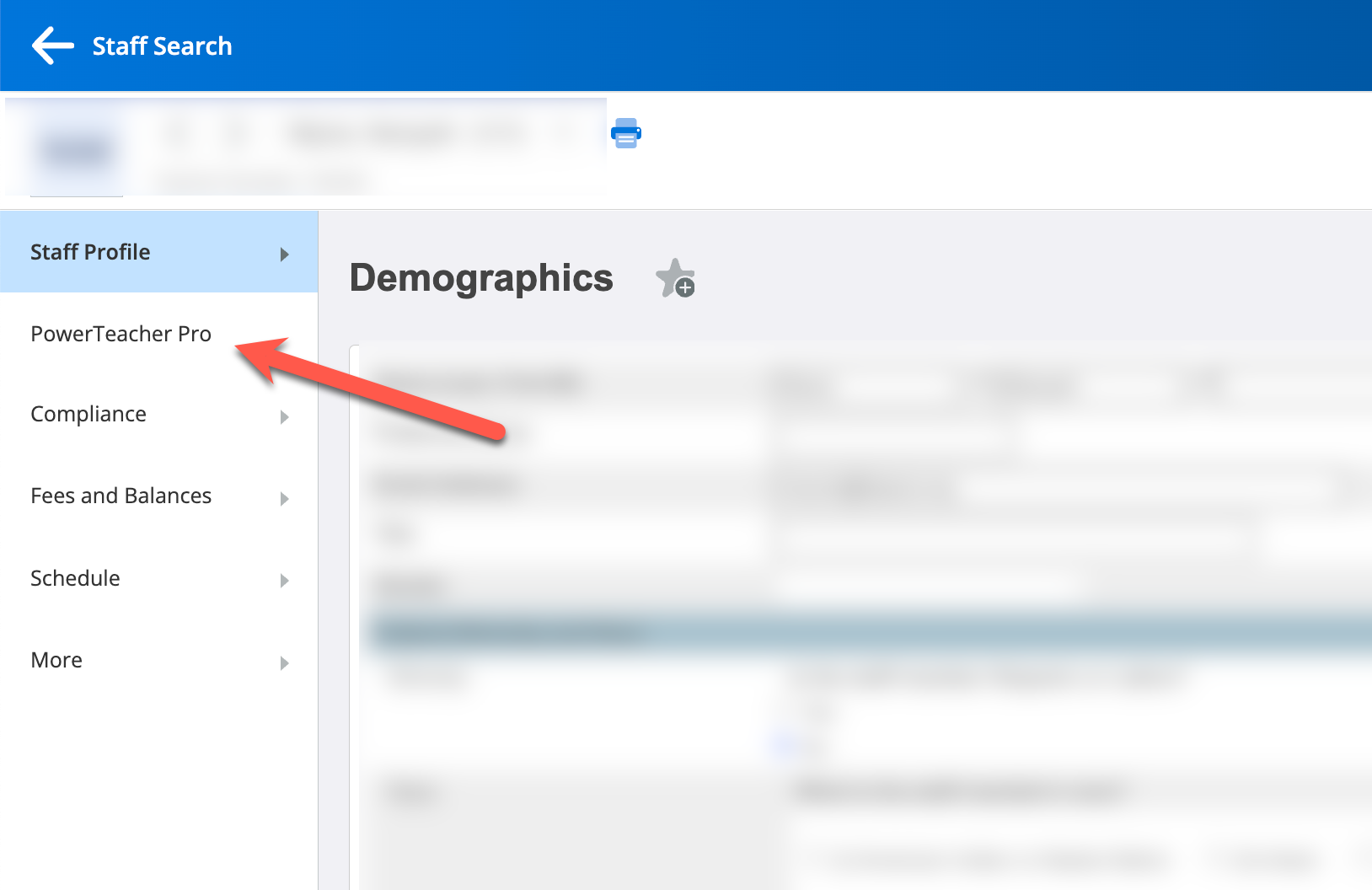Expand the Fees and Balances arrow
The image size is (1372, 890).
tap(284, 498)
